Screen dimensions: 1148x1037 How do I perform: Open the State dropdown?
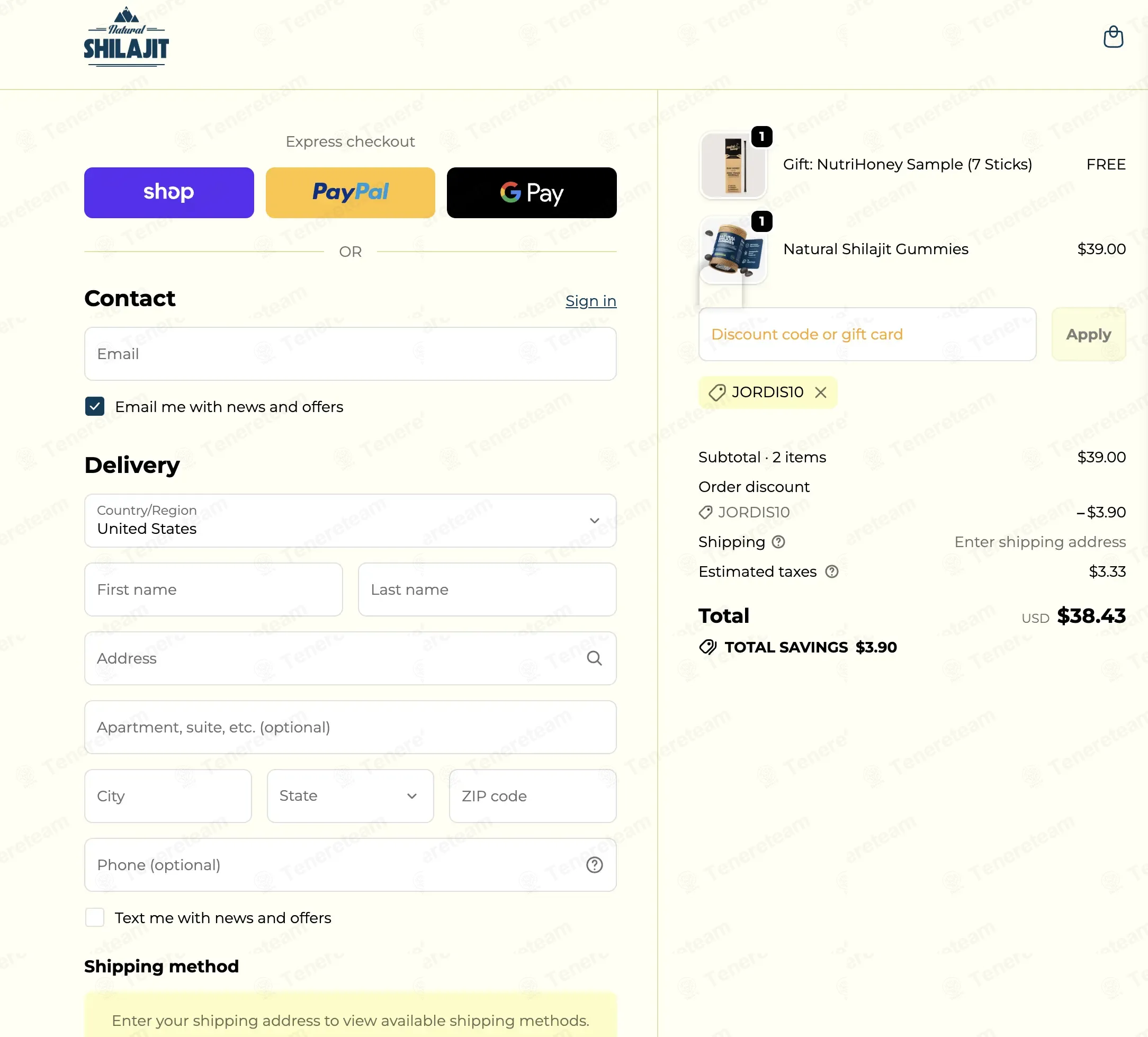(x=350, y=795)
